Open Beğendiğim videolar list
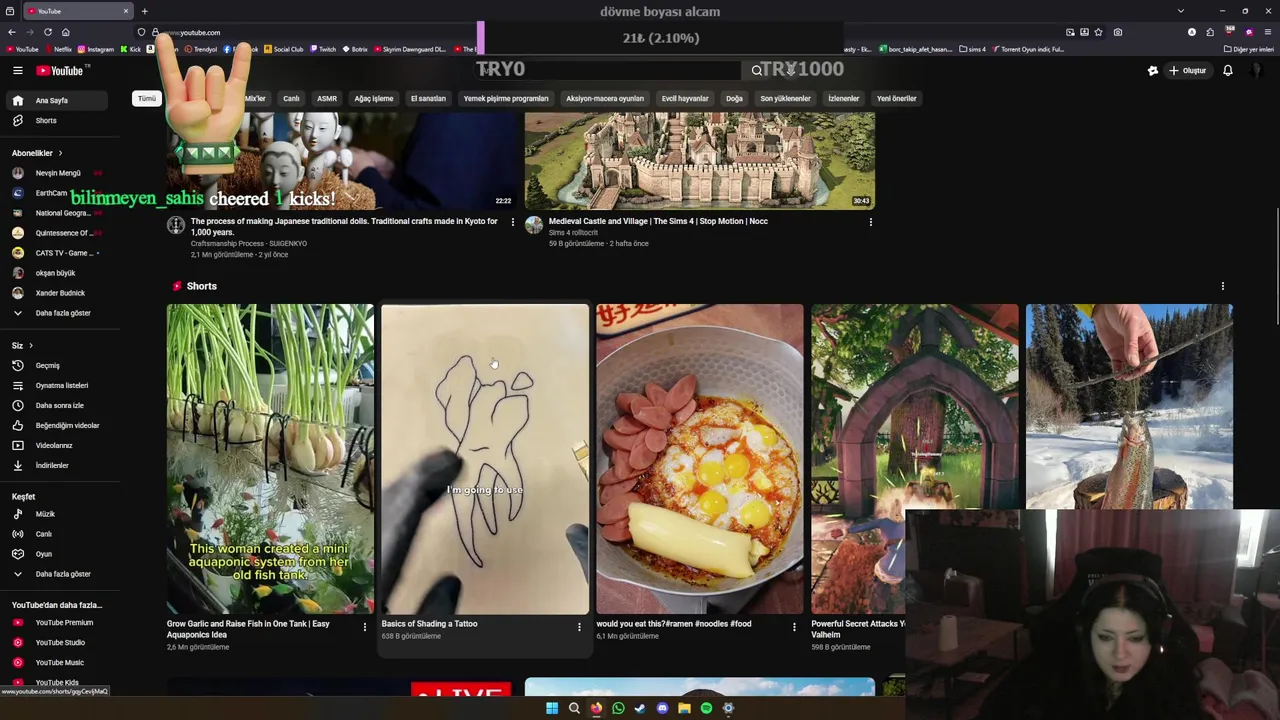Viewport: 1280px width, 720px height. (x=56, y=425)
